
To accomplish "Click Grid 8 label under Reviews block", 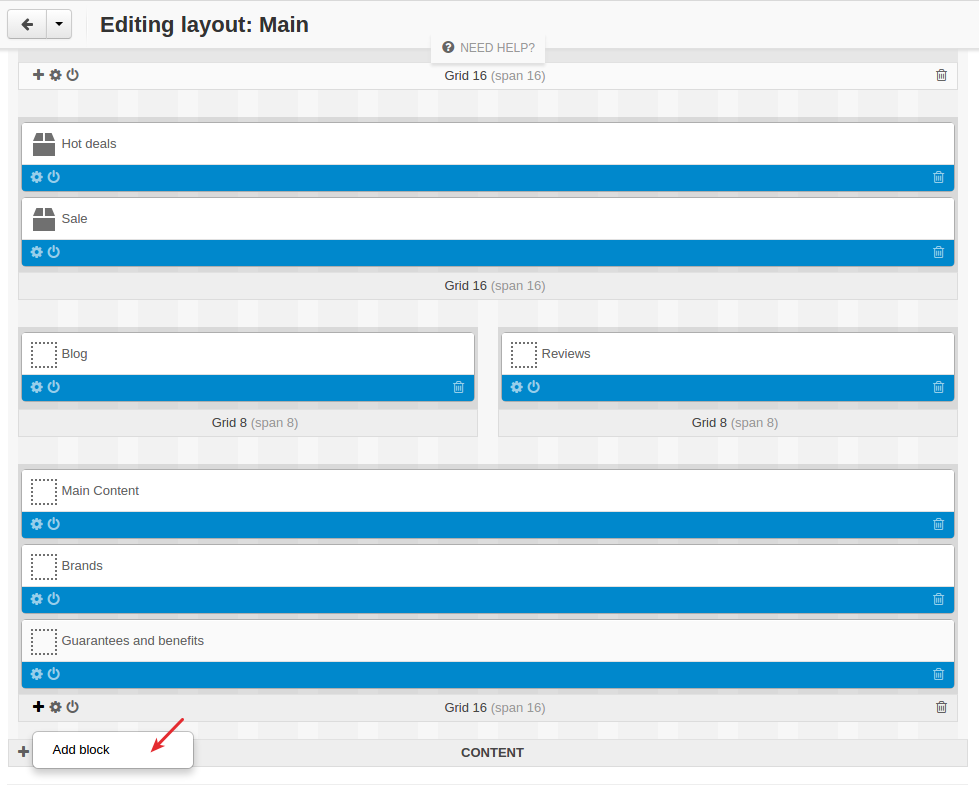I will point(735,423).
